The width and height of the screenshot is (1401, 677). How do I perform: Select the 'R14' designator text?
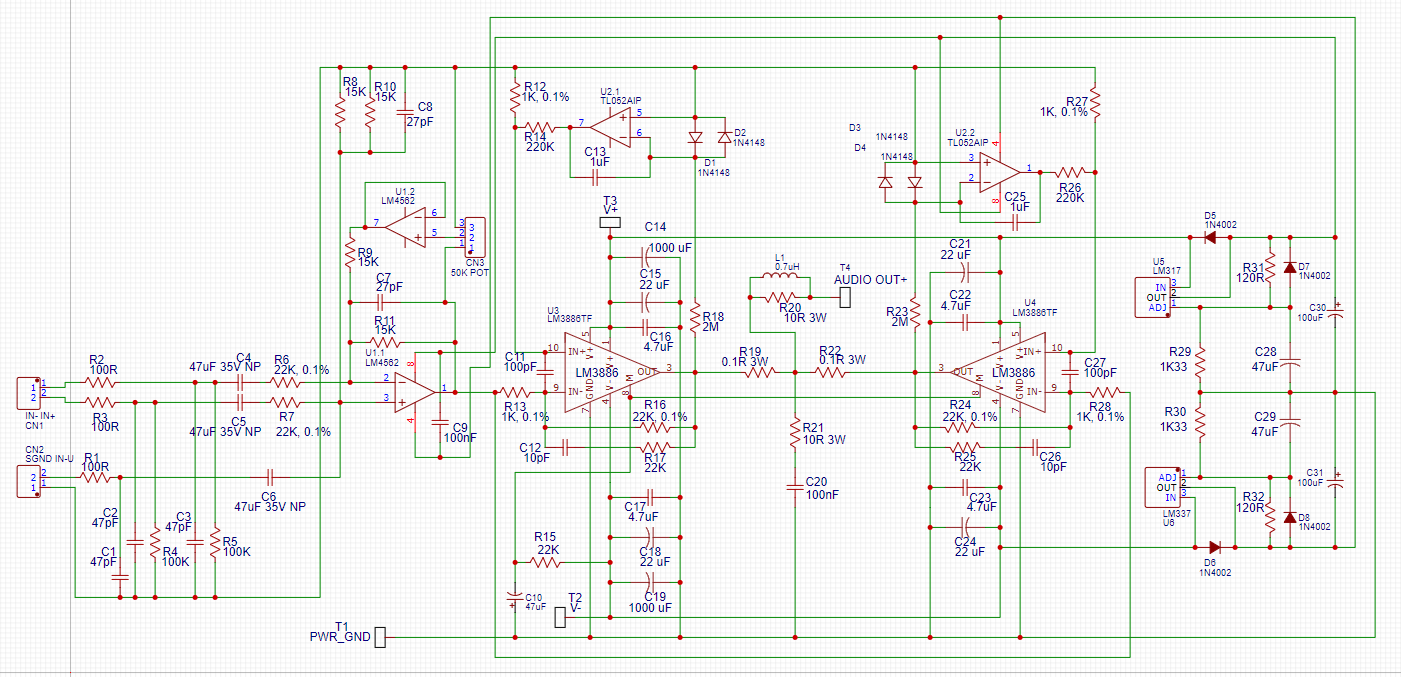pos(535,136)
